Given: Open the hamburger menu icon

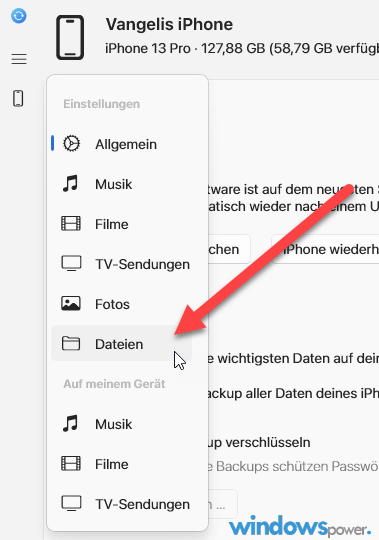Looking at the screenshot, I should (19, 59).
